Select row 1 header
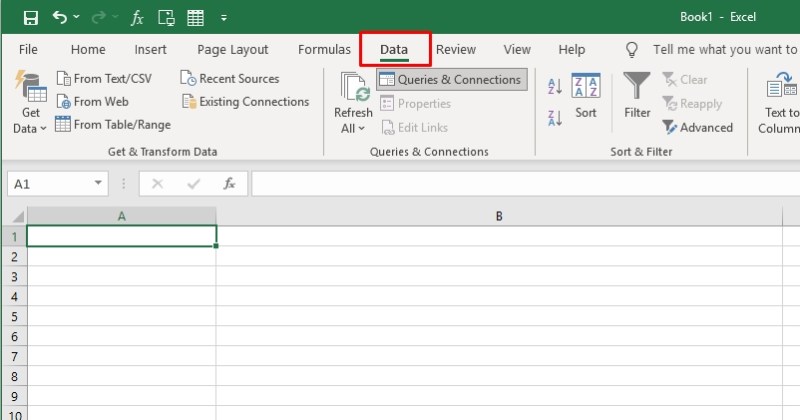The width and height of the screenshot is (800, 420). [x=14, y=236]
